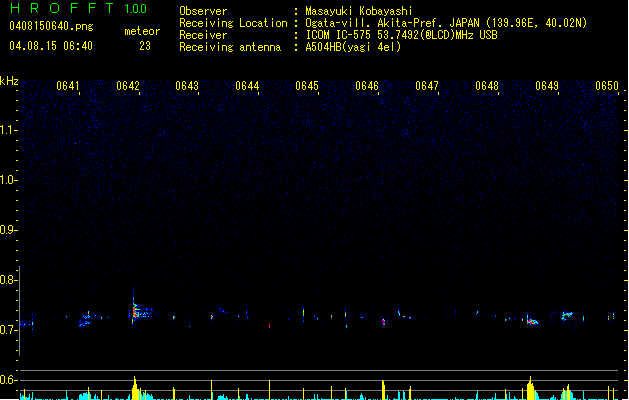Click the 0643 time marker

click(187, 86)
